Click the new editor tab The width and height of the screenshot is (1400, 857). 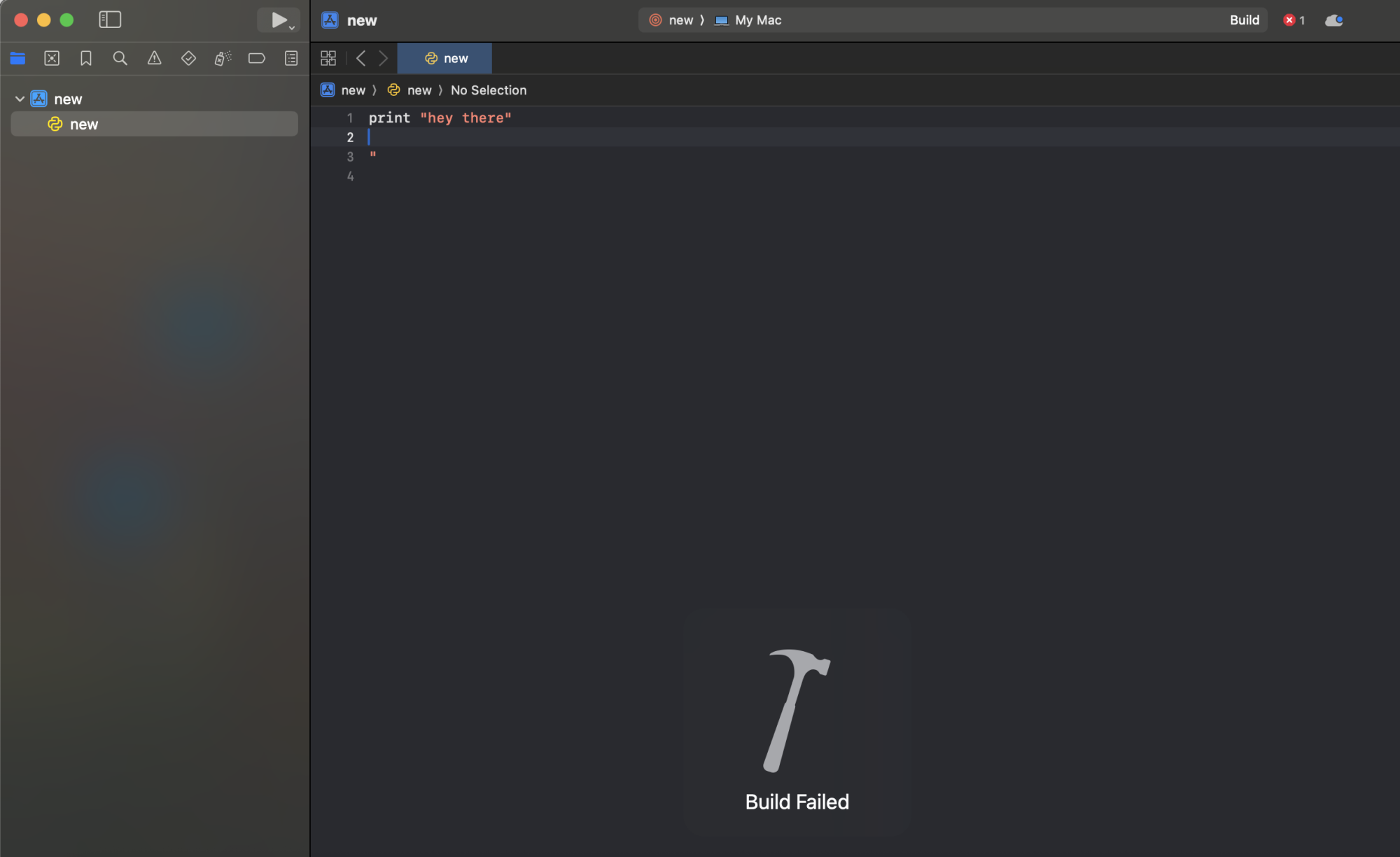[x=445, y=58]
